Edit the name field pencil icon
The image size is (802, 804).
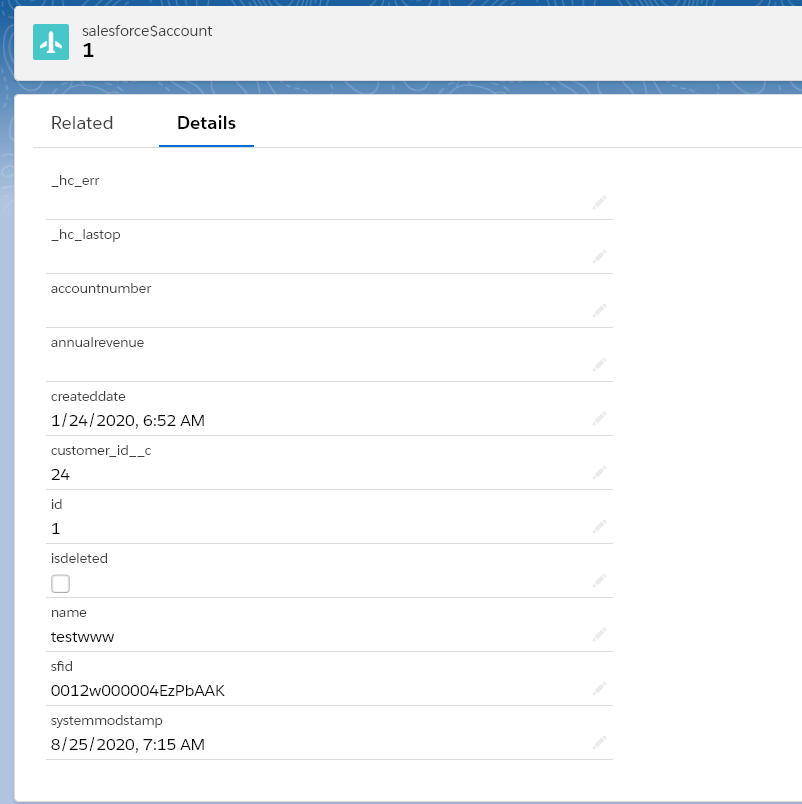click(x=599, y=634)
